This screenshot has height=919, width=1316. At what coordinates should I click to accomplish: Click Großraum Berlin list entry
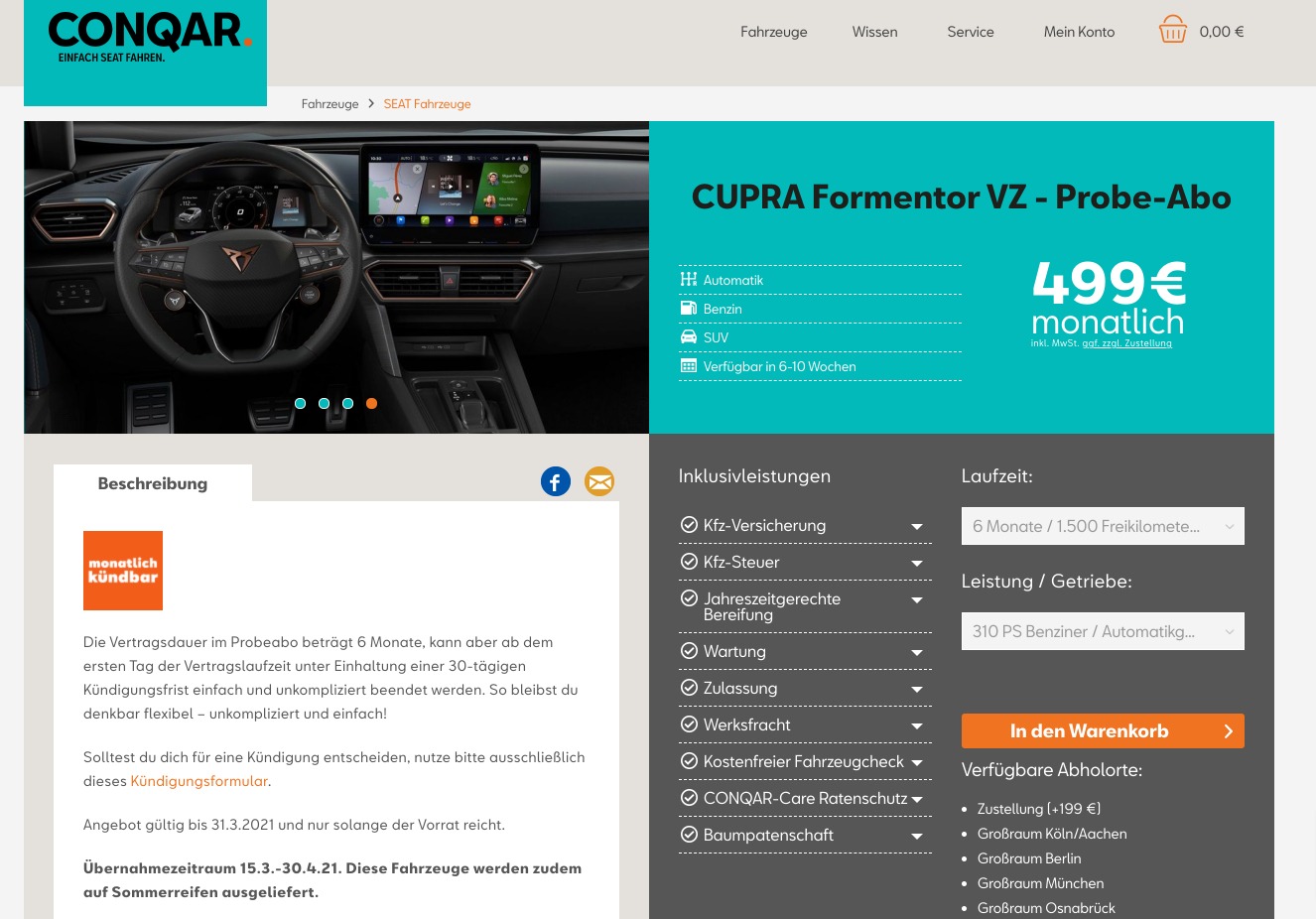coord(1029,858)
